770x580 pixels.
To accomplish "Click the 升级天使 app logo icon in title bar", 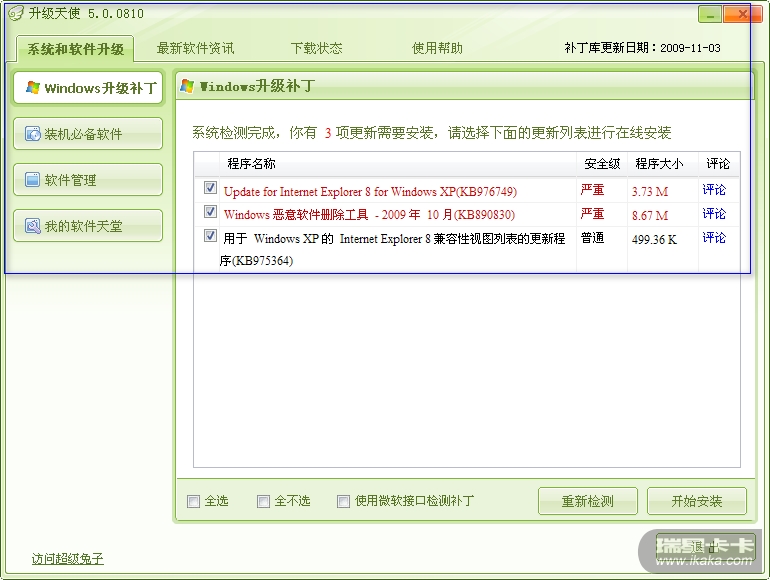I will [15, 13].
